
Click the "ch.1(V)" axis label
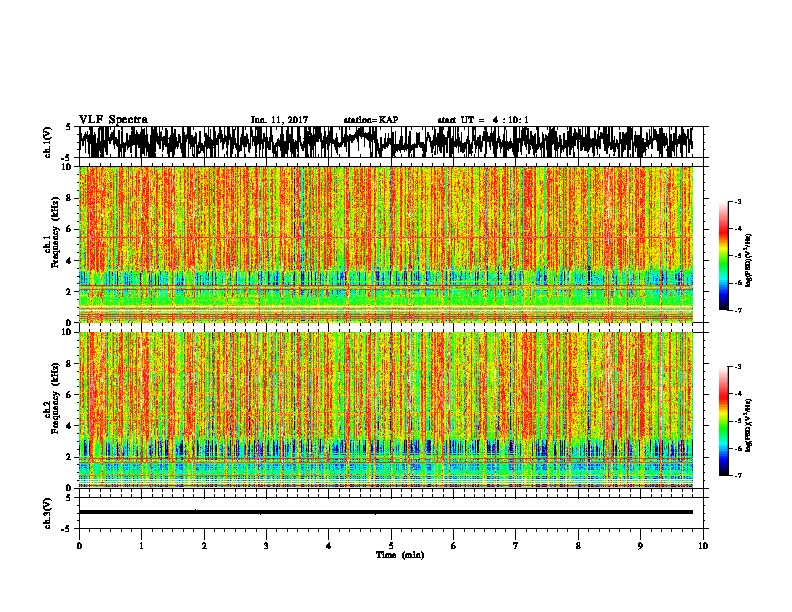(x=48, y=142)
